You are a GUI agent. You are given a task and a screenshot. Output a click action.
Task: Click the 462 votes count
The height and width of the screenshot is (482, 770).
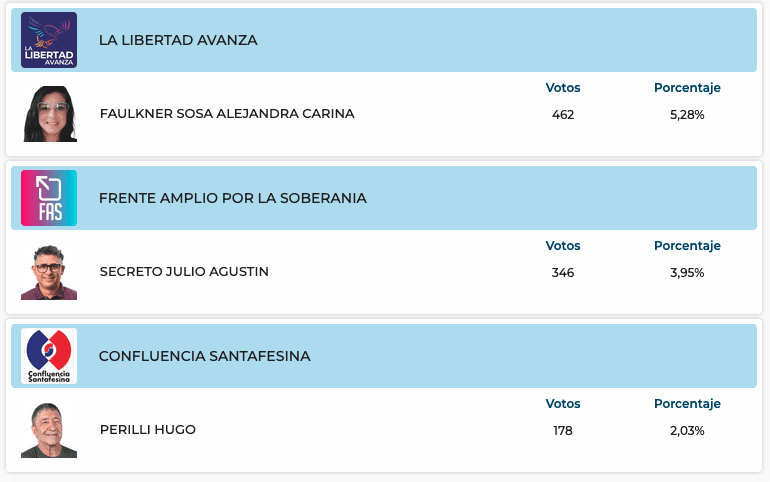(563, 115)
